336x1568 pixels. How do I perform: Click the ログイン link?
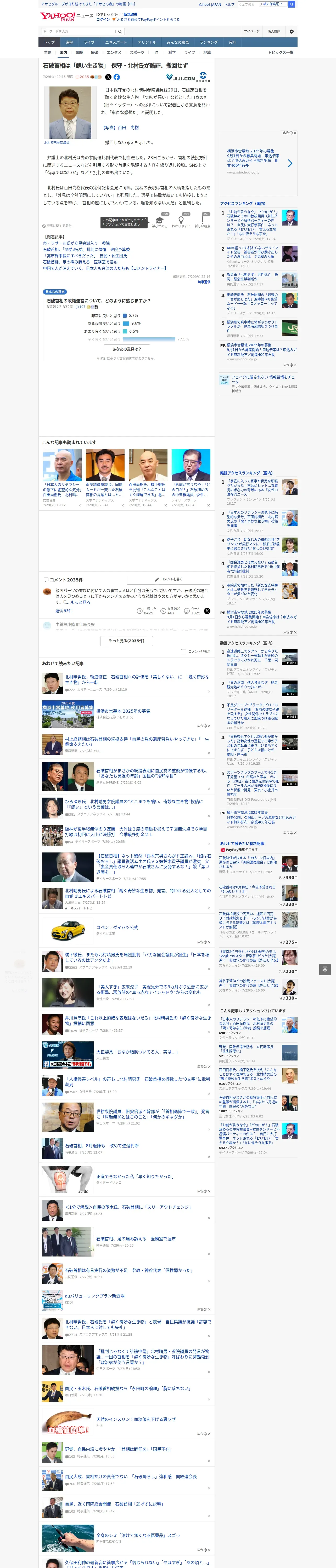pyautogui.click(x=103, y=20)
